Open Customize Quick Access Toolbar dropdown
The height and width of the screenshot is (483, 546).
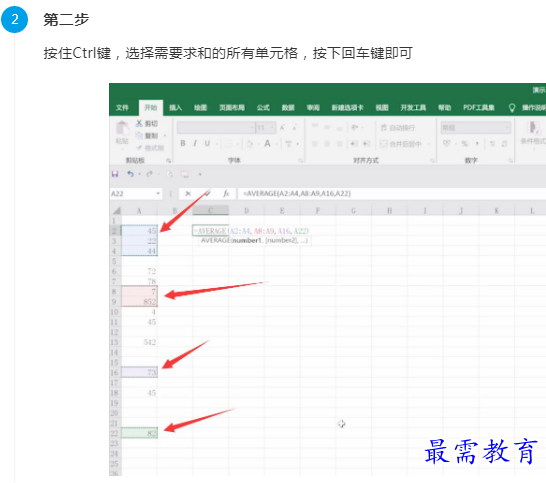200,174
